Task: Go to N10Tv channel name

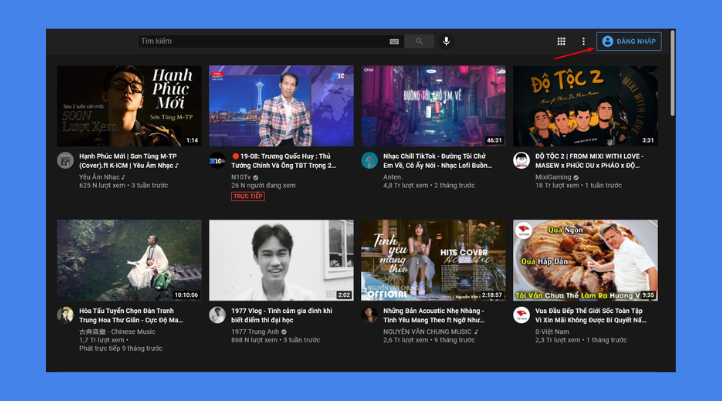Action: point(241,177)
